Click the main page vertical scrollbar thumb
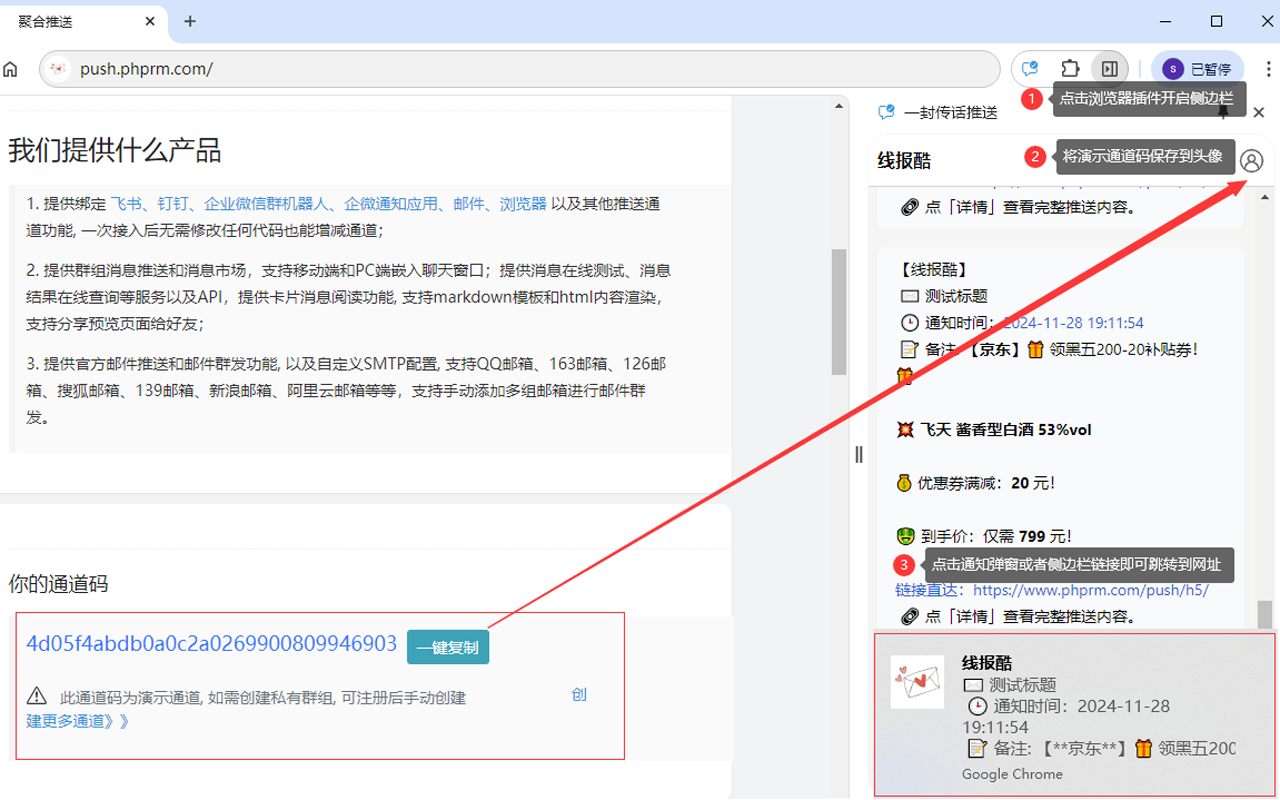 [x=839, y=312]
